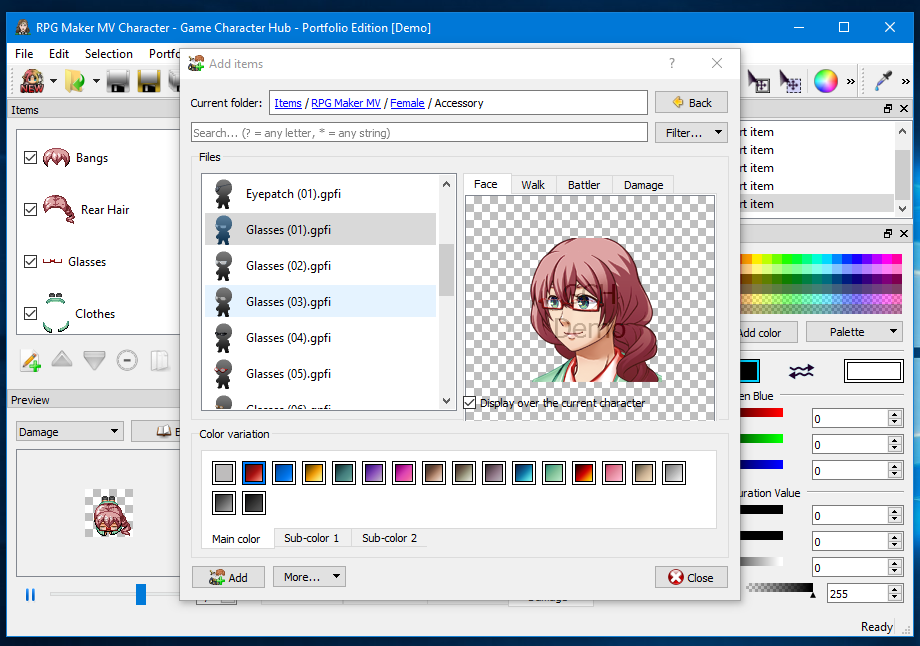Click the file list scrollbar down arrow
The height and width of the screenshot is (646, 920).
click(x=447, y=401)
